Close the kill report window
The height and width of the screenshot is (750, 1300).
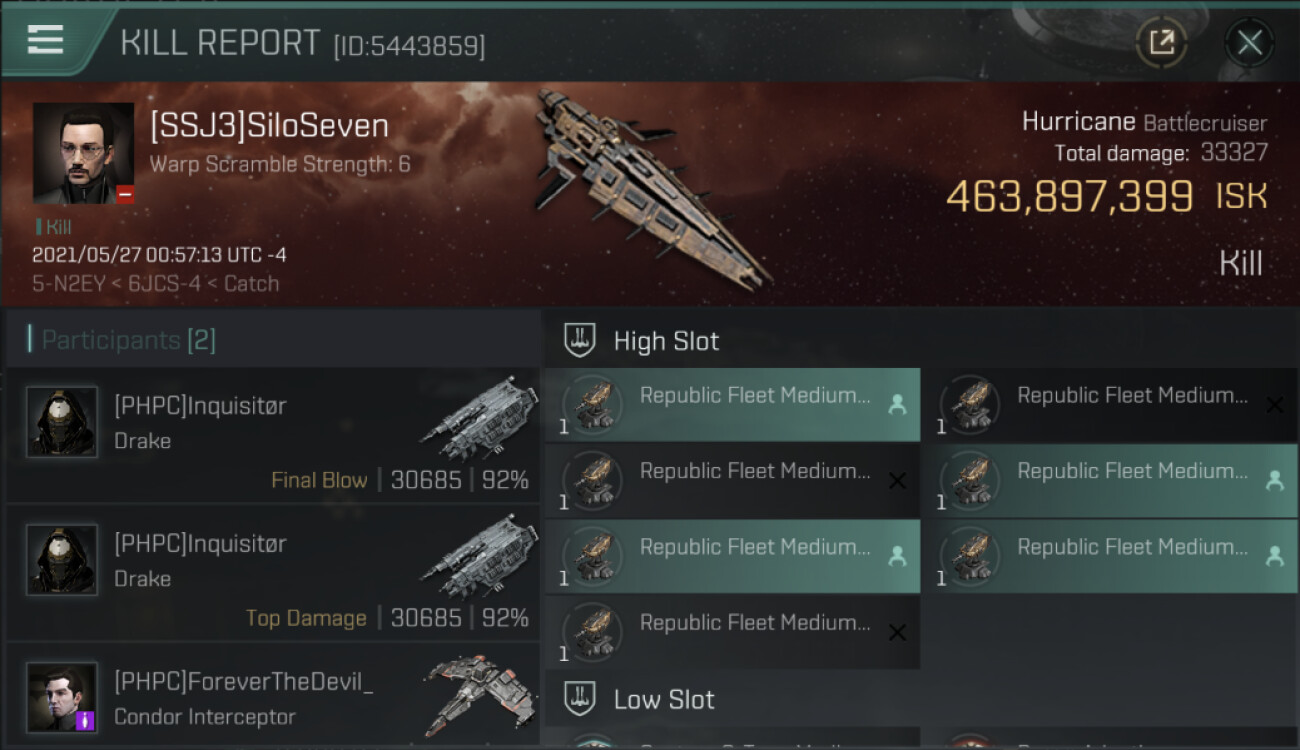[1249, 43]
